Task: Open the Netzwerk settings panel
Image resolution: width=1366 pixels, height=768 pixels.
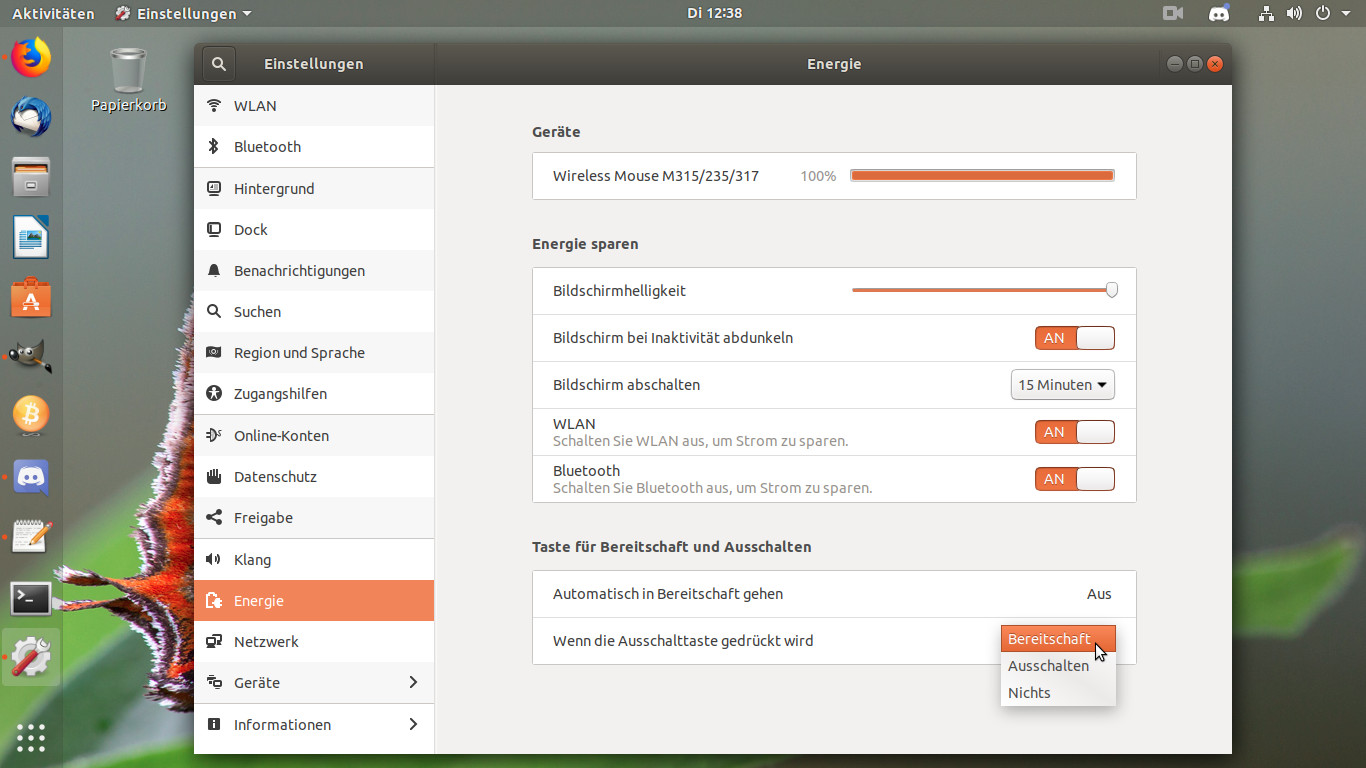Action: click(314, 642)
